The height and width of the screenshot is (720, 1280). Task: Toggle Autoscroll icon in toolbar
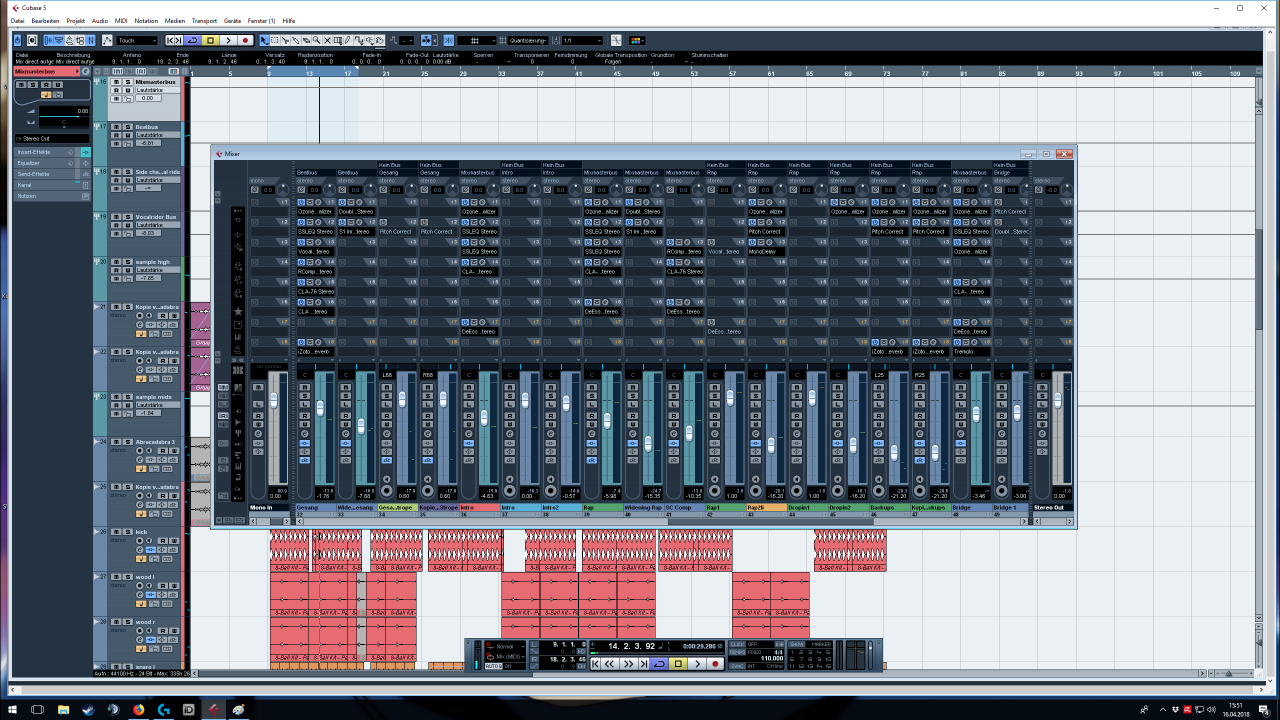click(x=425, y=40)
